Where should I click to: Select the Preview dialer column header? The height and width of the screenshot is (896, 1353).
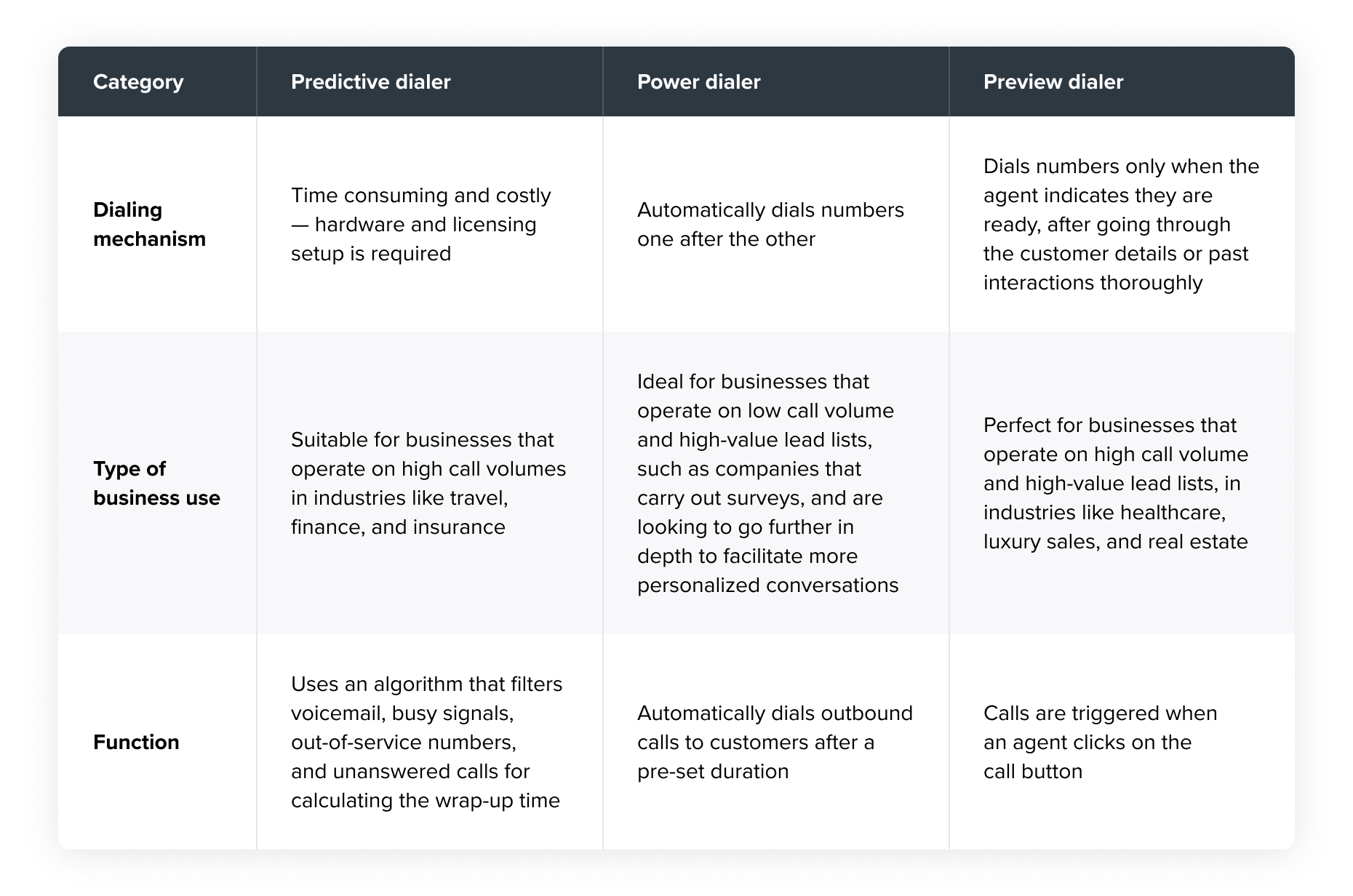pos(1053,81)
